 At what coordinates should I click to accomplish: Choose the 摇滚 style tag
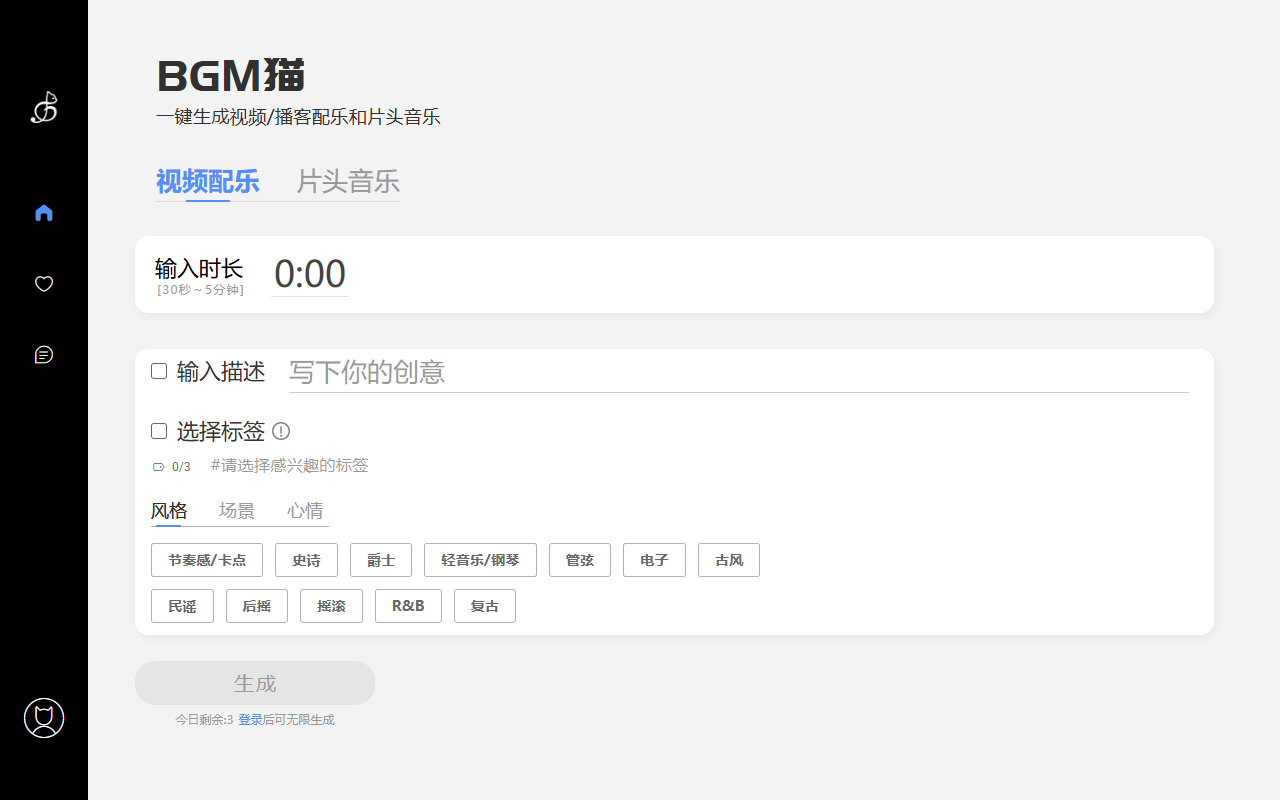pyautogui.click(x=331, y=606)
